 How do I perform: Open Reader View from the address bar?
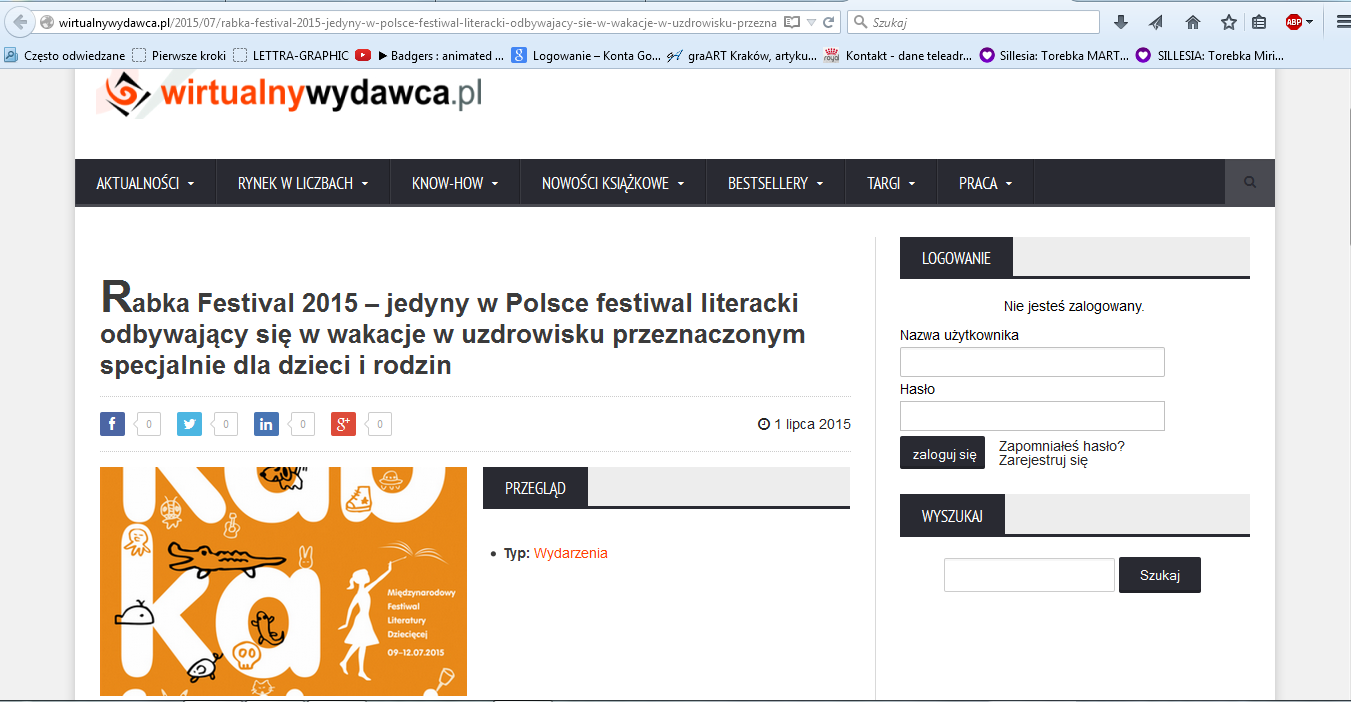coord(792,22)
